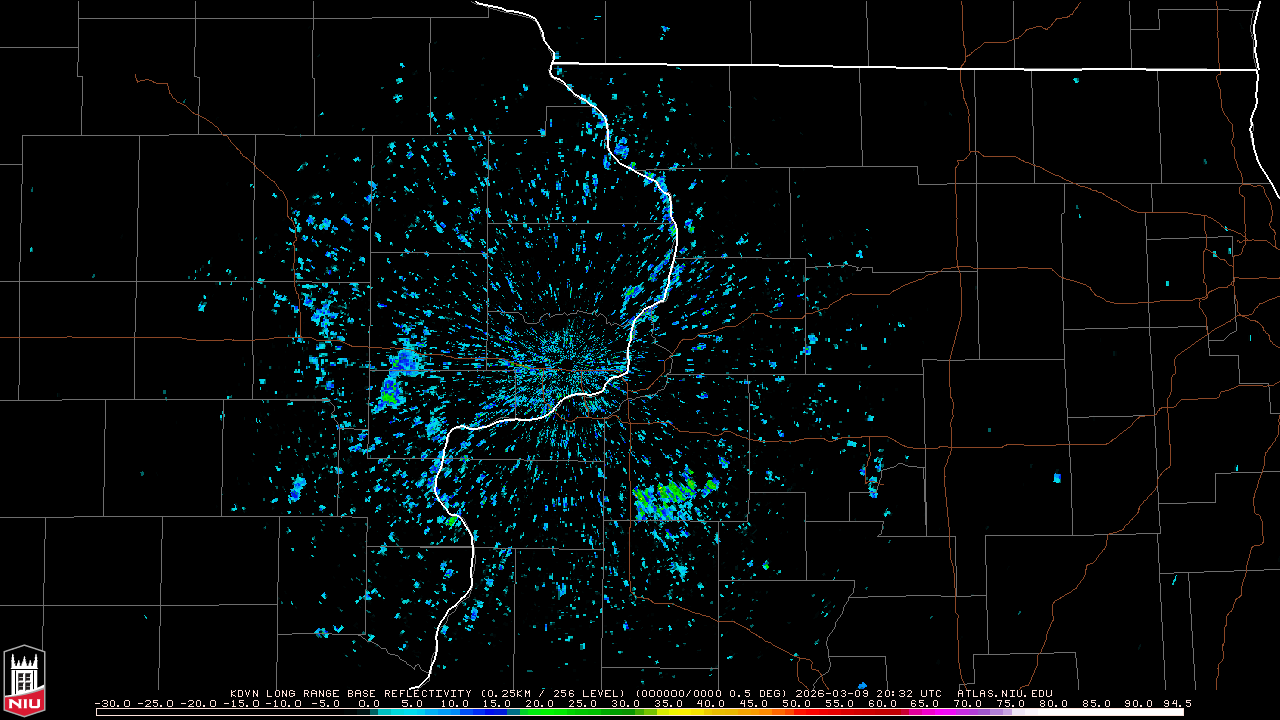Click the isolated blue echo far east of radar
This screenshot has width=1280, height=720.
tap(1057, 478)
